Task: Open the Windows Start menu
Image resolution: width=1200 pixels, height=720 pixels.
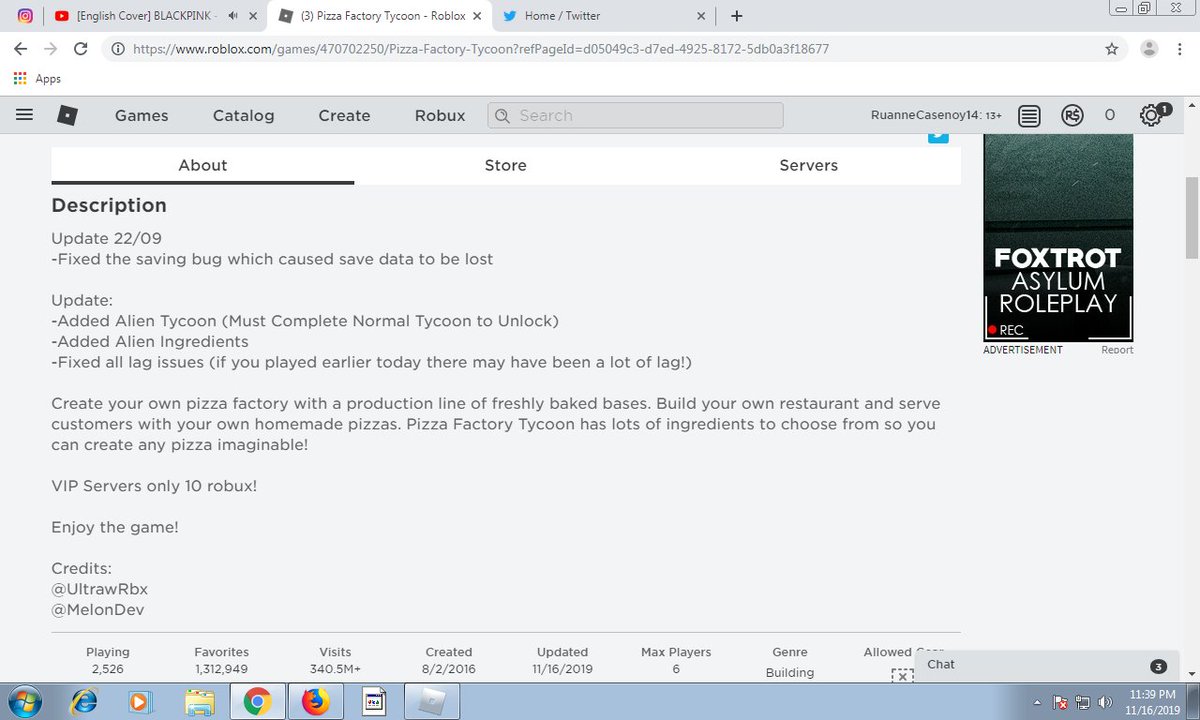Action: point(24,701)
